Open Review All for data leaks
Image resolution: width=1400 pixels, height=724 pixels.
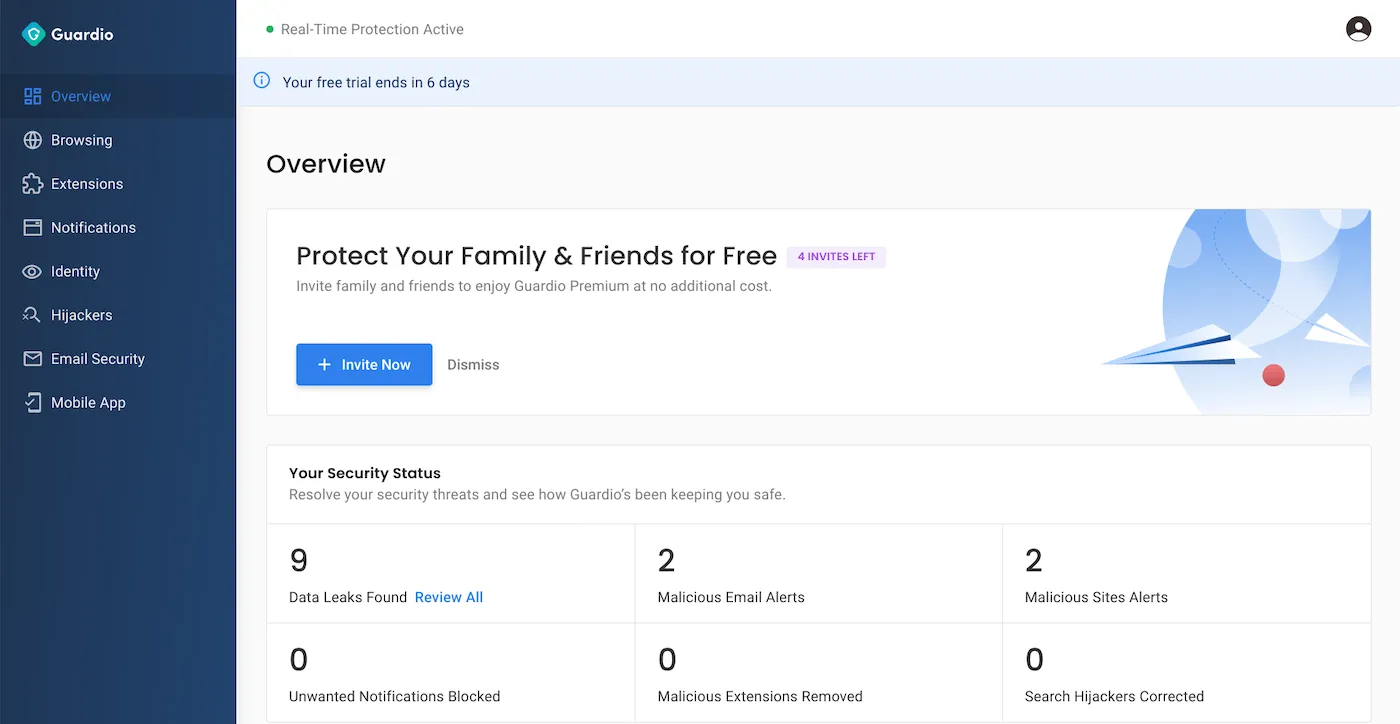point(448,597)
